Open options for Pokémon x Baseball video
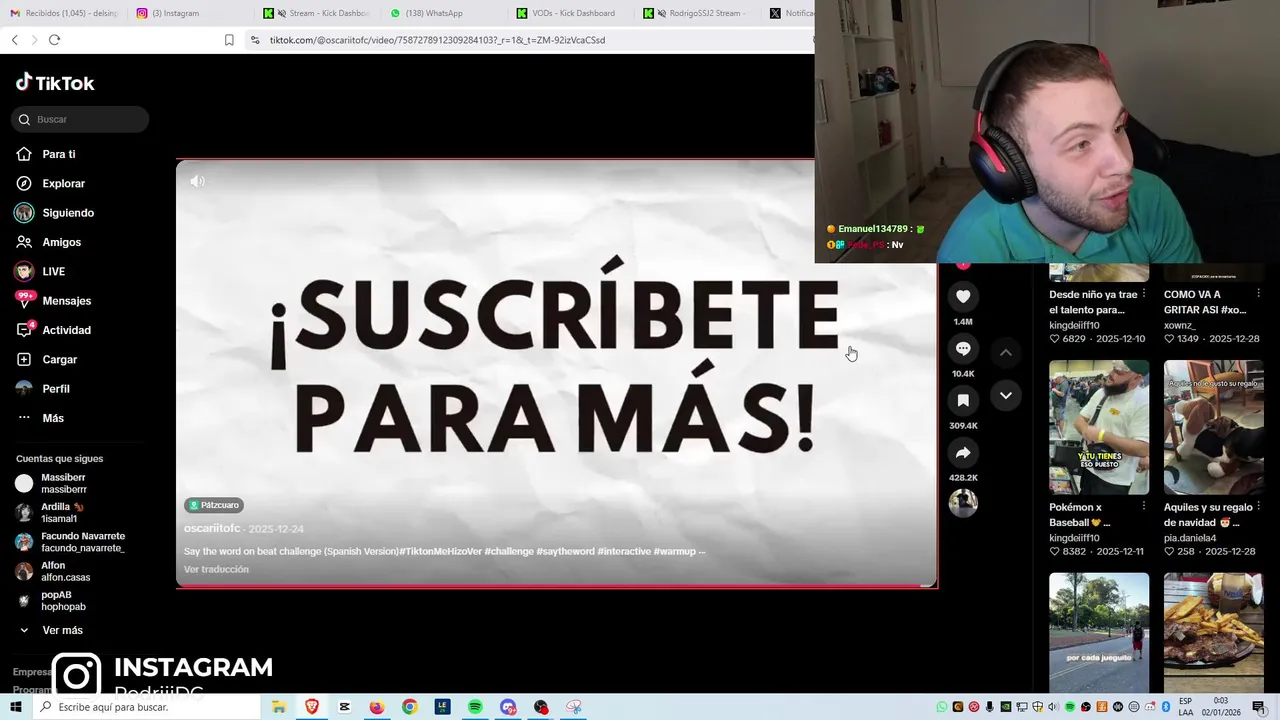Viewport: 1280px width, 720px height. tap(1144, 508)
